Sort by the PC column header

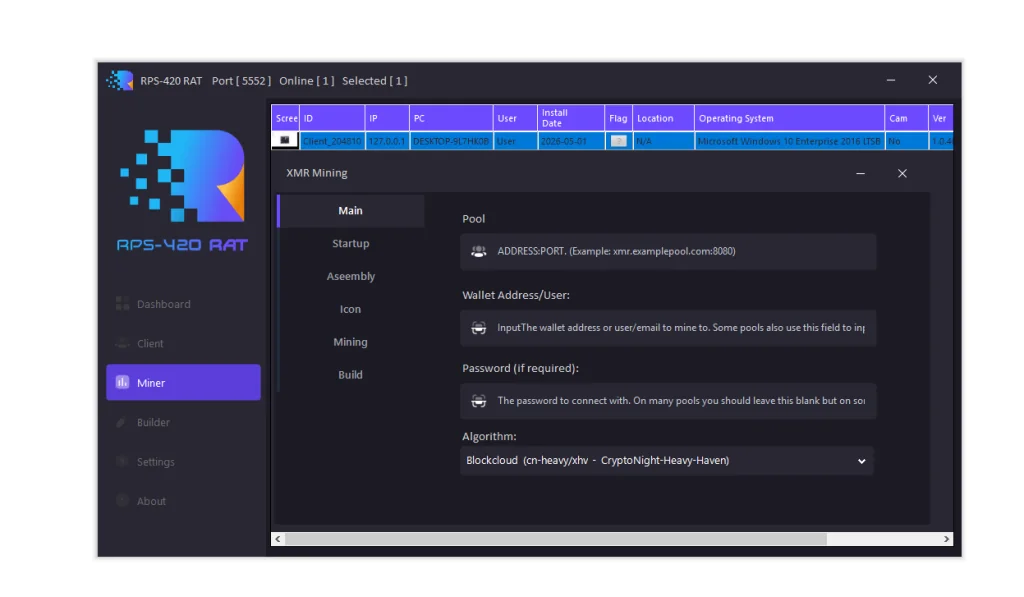pyautogui.click(x=451, y=118)
